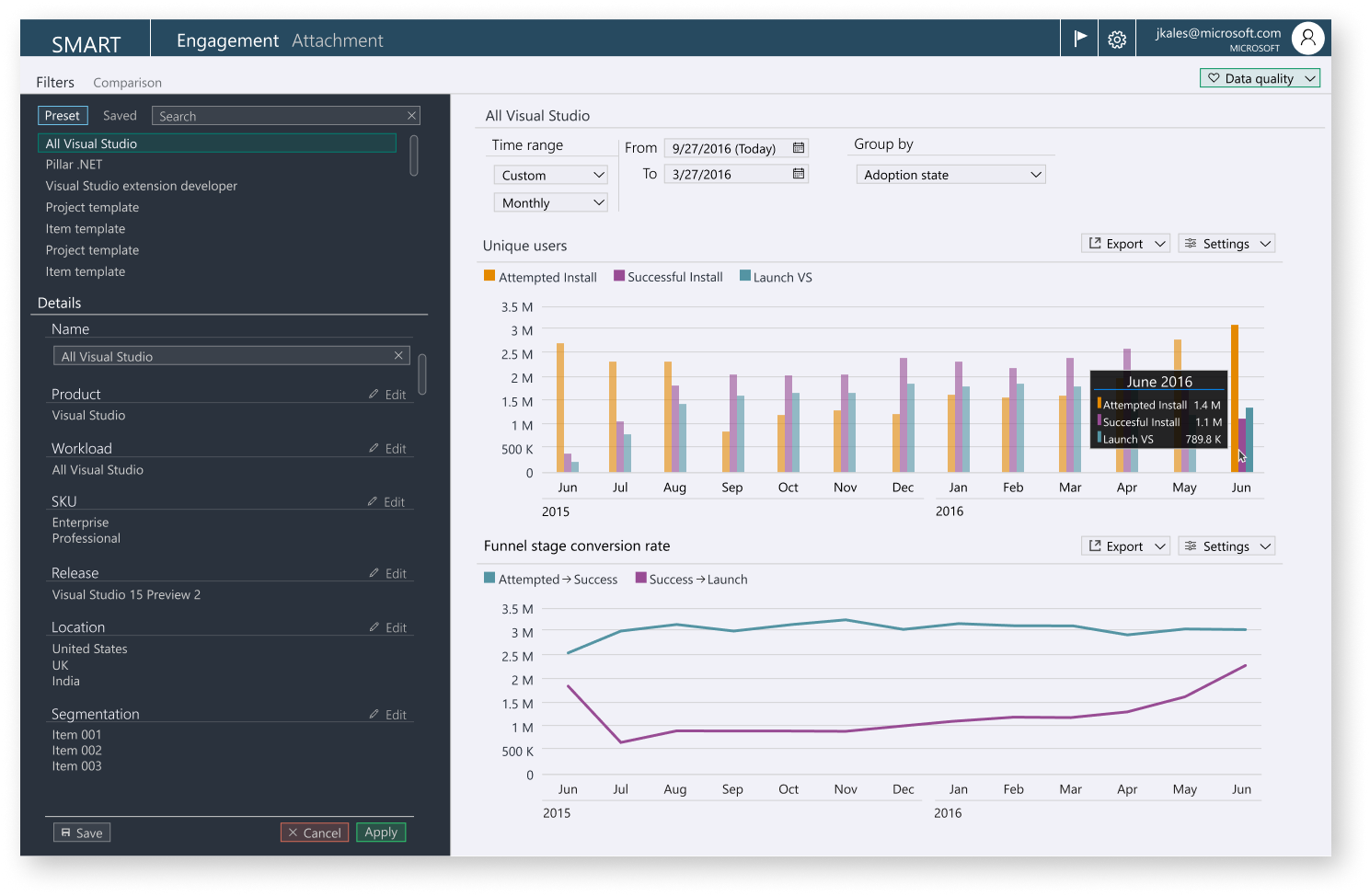
Task: Switch to the Attachment tab
Action: (338, 40)
